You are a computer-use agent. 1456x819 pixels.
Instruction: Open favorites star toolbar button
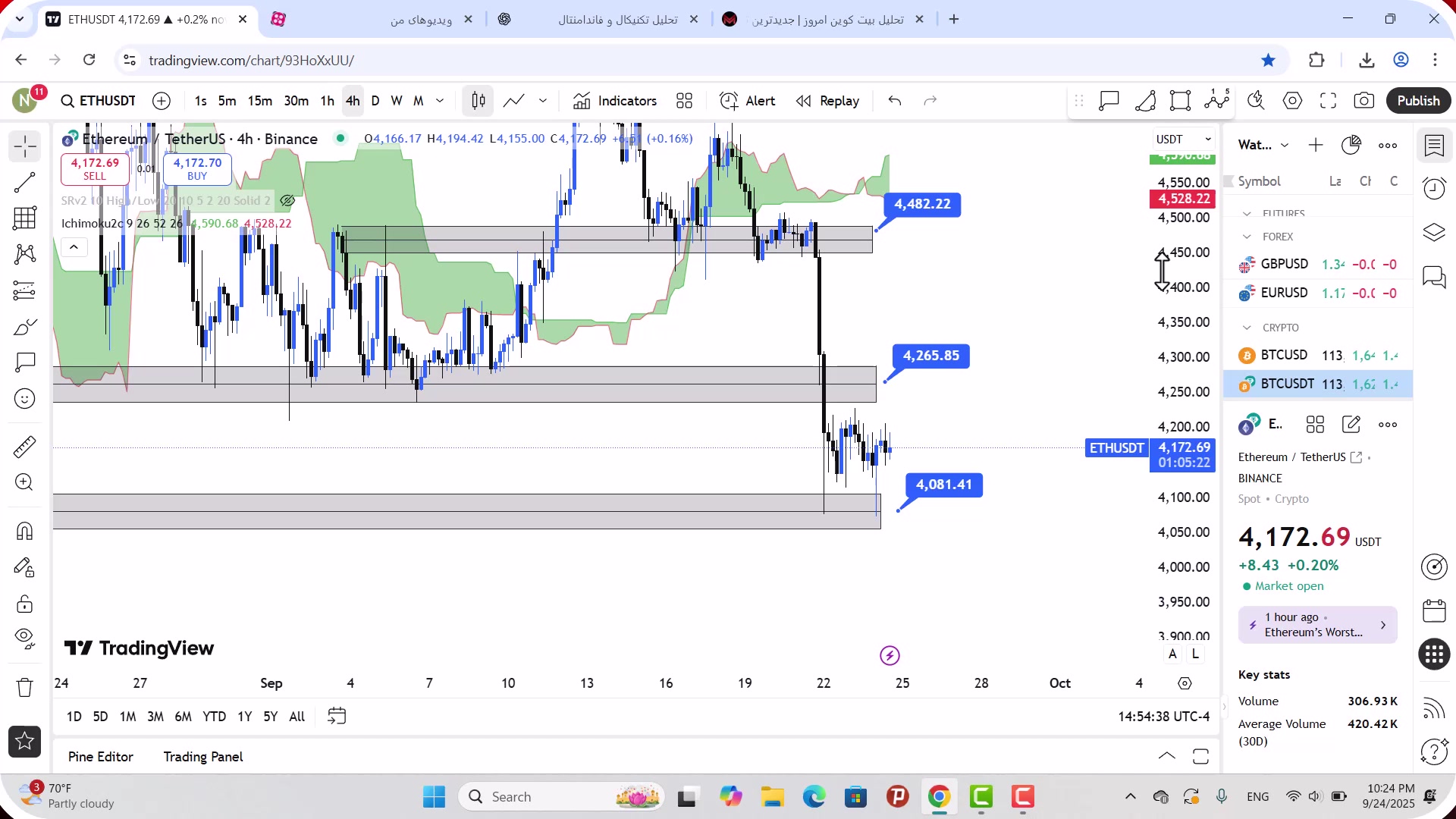click(24, 742)
